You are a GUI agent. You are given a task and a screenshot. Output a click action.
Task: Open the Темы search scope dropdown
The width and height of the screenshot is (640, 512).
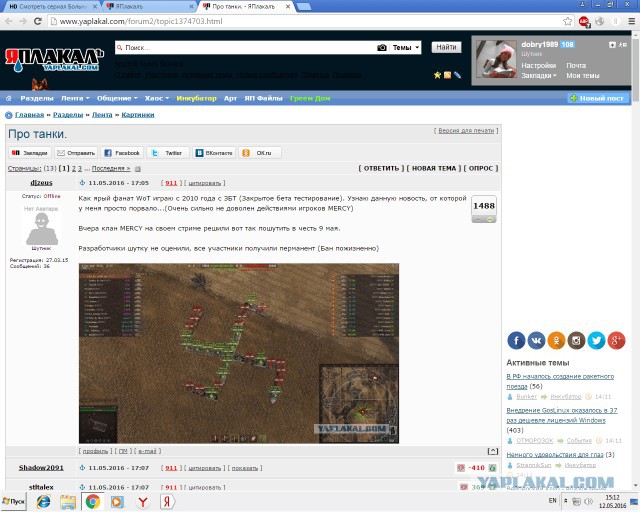coord(405,48)
